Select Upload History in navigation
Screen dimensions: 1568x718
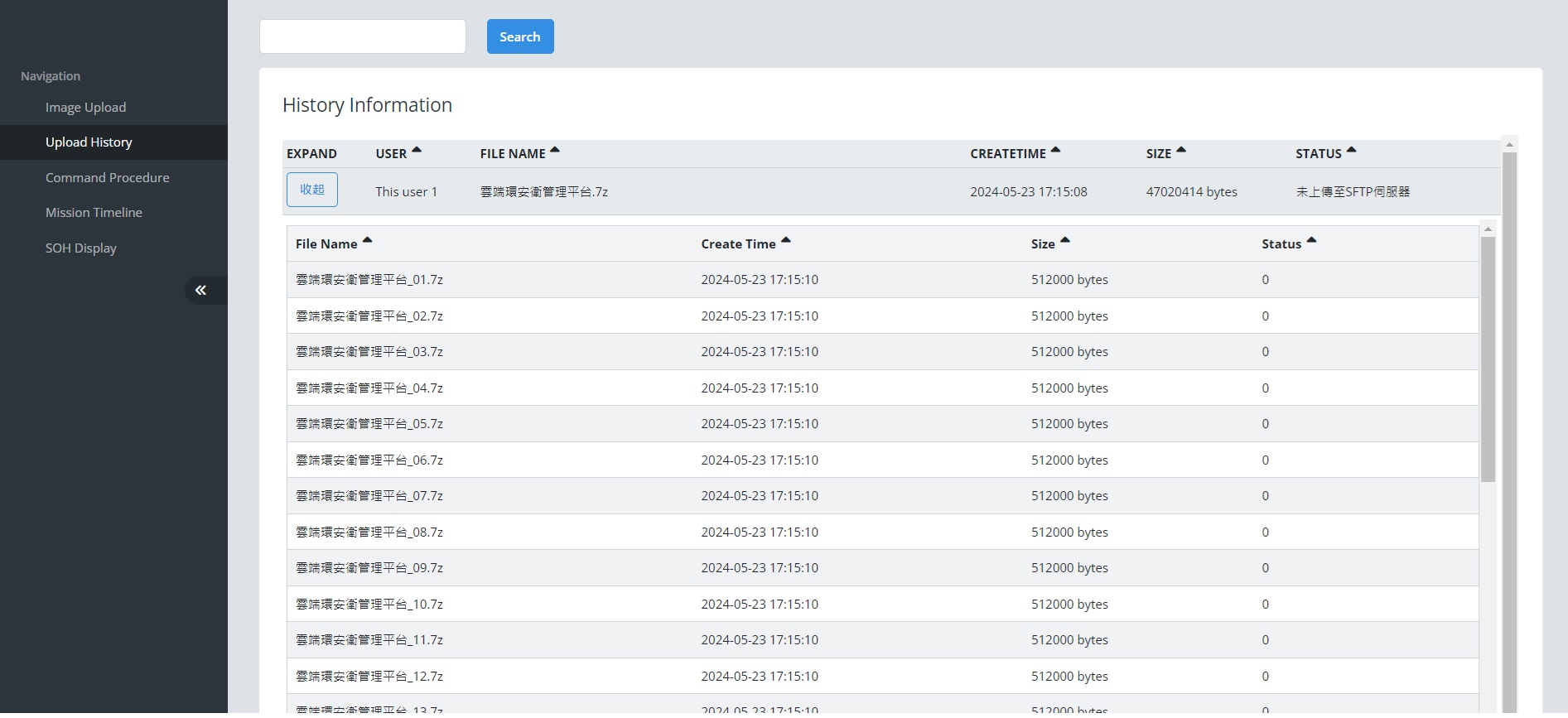point(89,142)
